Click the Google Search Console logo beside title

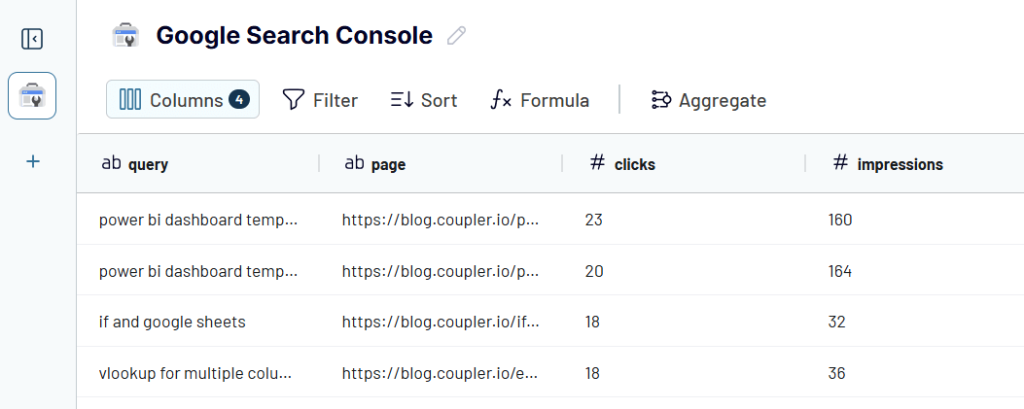point(125,36)
